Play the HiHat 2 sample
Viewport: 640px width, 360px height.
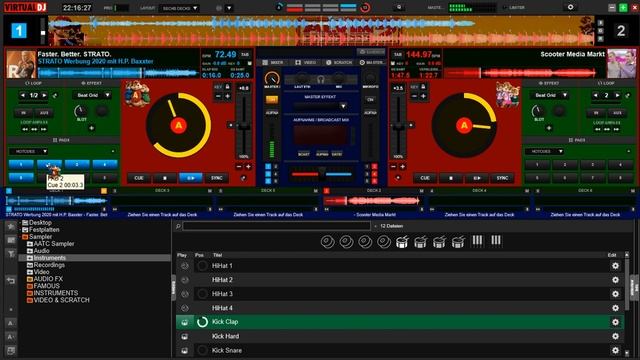point(184,280)
